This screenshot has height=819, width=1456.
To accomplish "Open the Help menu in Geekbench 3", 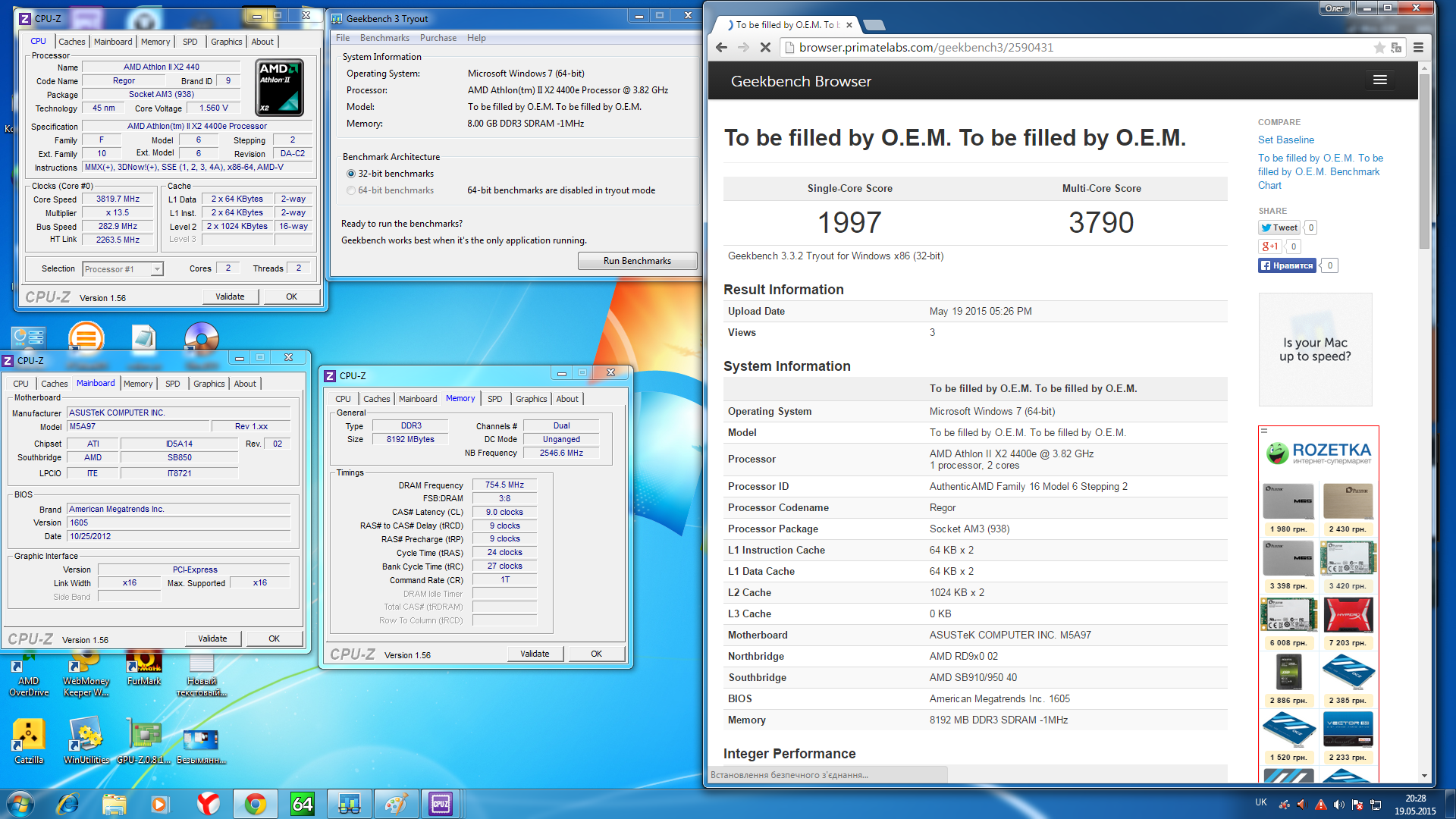I will point(476,38).
